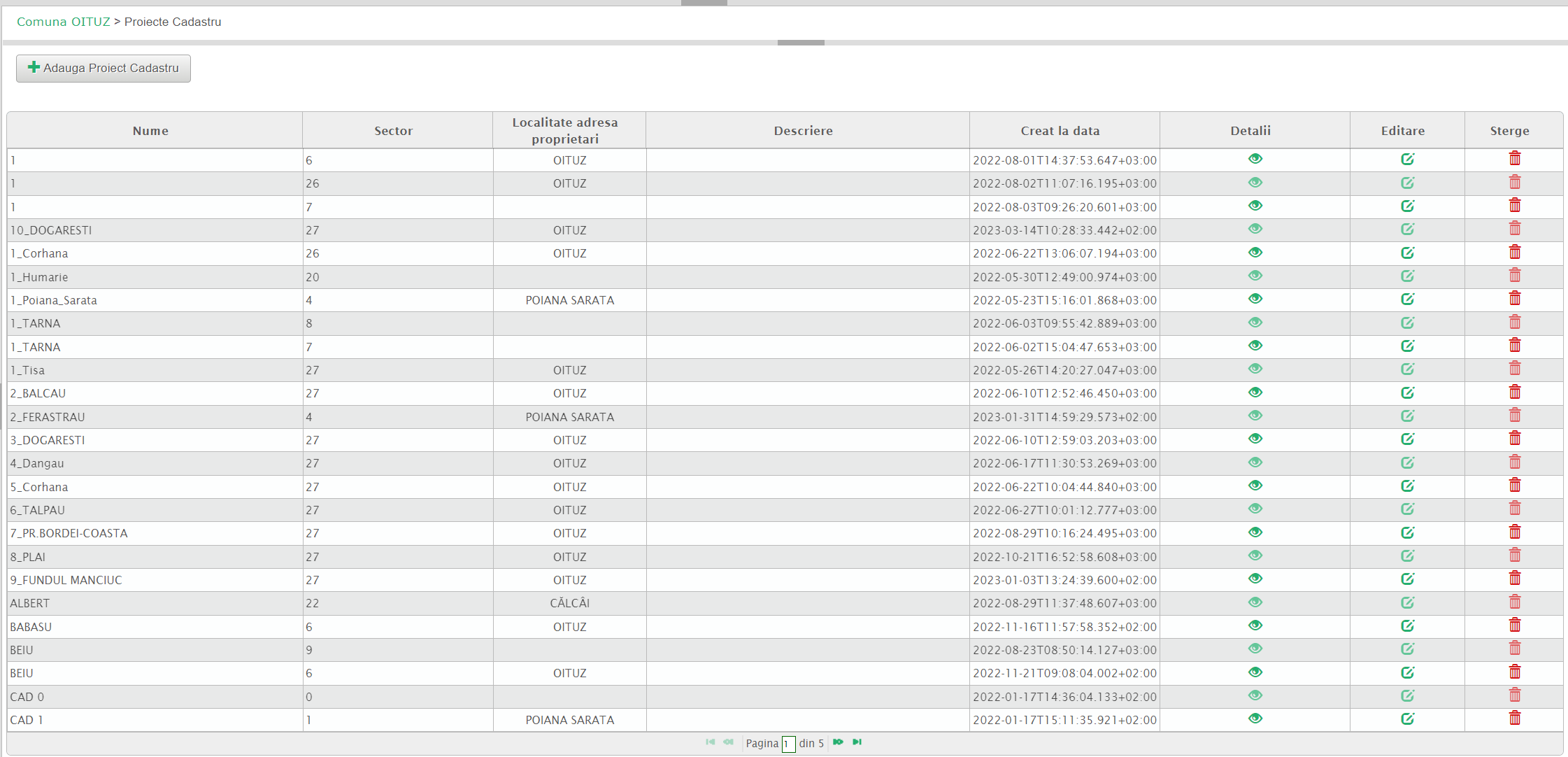1568x757 pixels.
Task: Click delete icon for ALBERT row
Action: pos(1515,602)
